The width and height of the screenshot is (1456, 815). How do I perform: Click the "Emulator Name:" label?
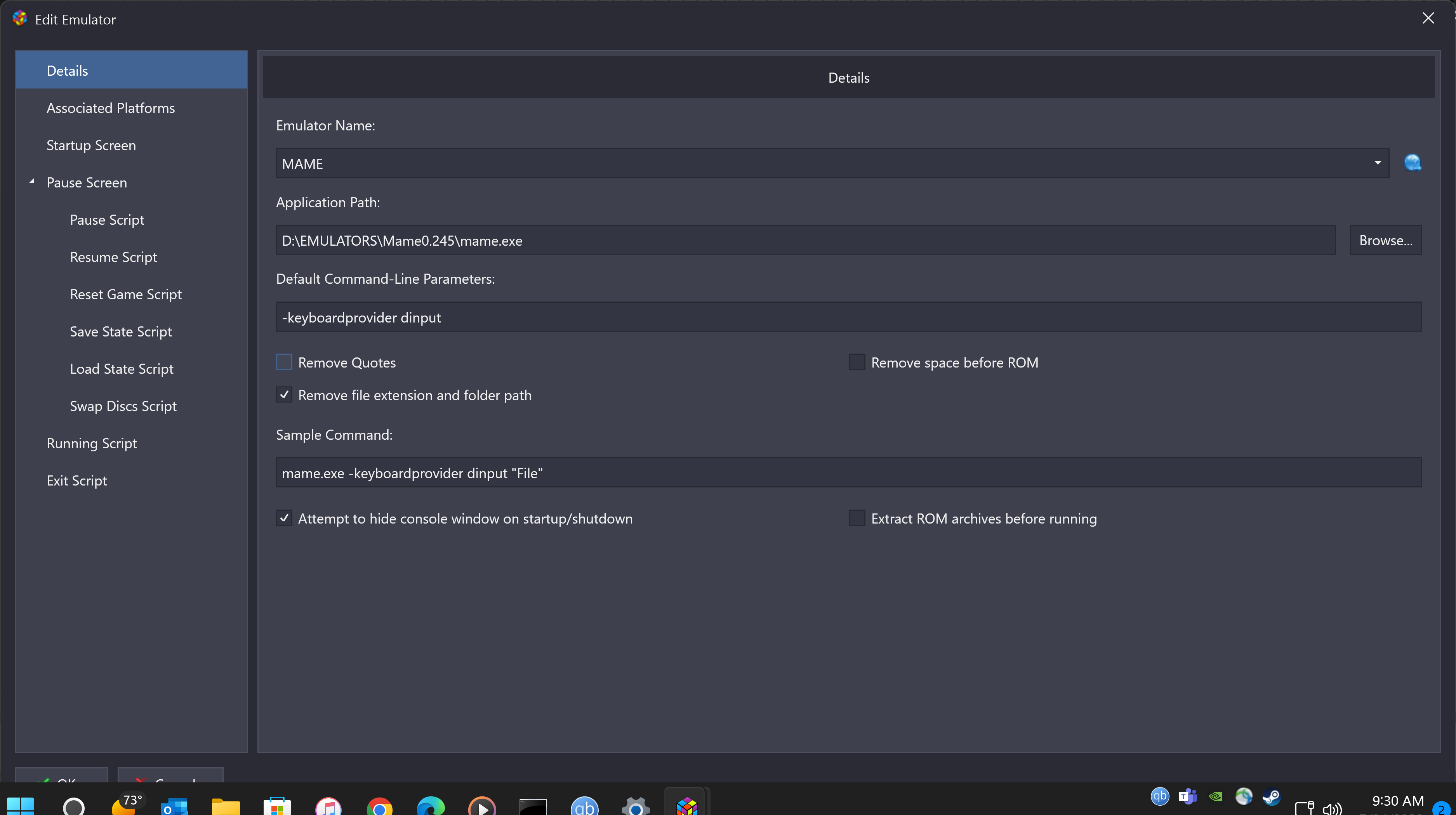pyautogui.click(x=325, y=125)
